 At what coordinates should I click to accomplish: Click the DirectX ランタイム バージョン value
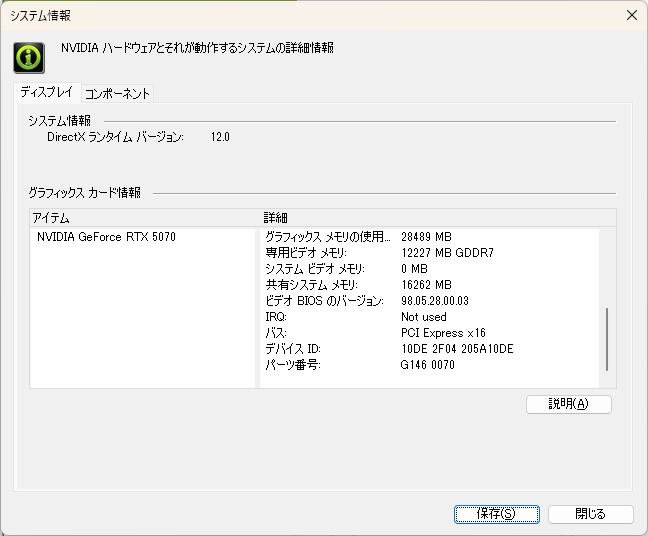coord(220,137)
